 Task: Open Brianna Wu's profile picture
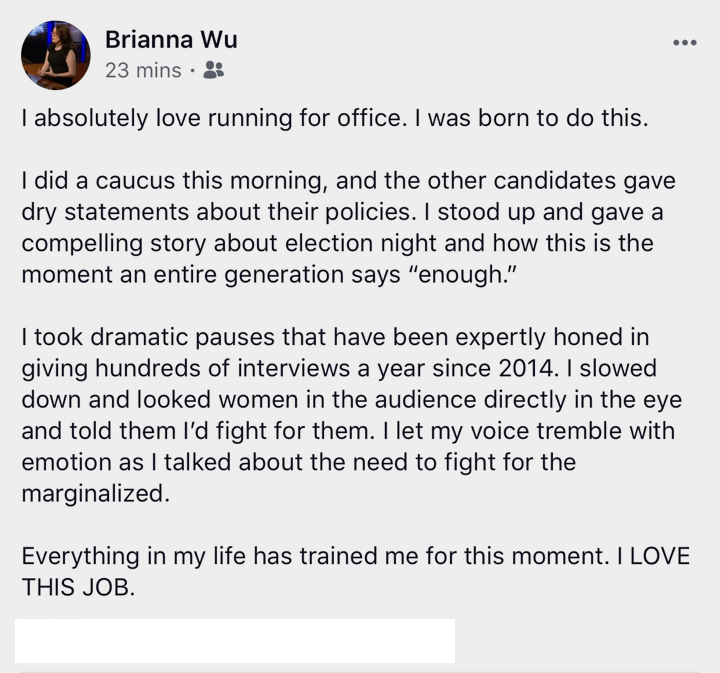(x=56, y=55)
